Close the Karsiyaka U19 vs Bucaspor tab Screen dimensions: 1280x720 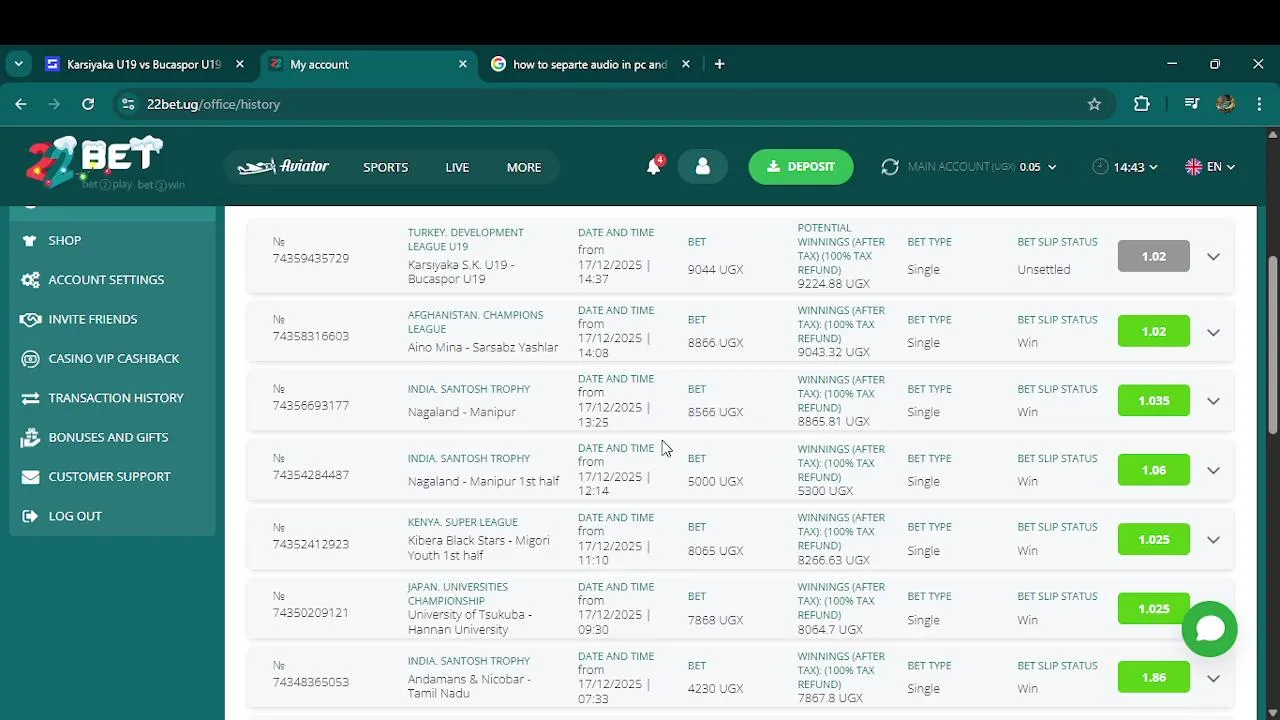[239, 64]
